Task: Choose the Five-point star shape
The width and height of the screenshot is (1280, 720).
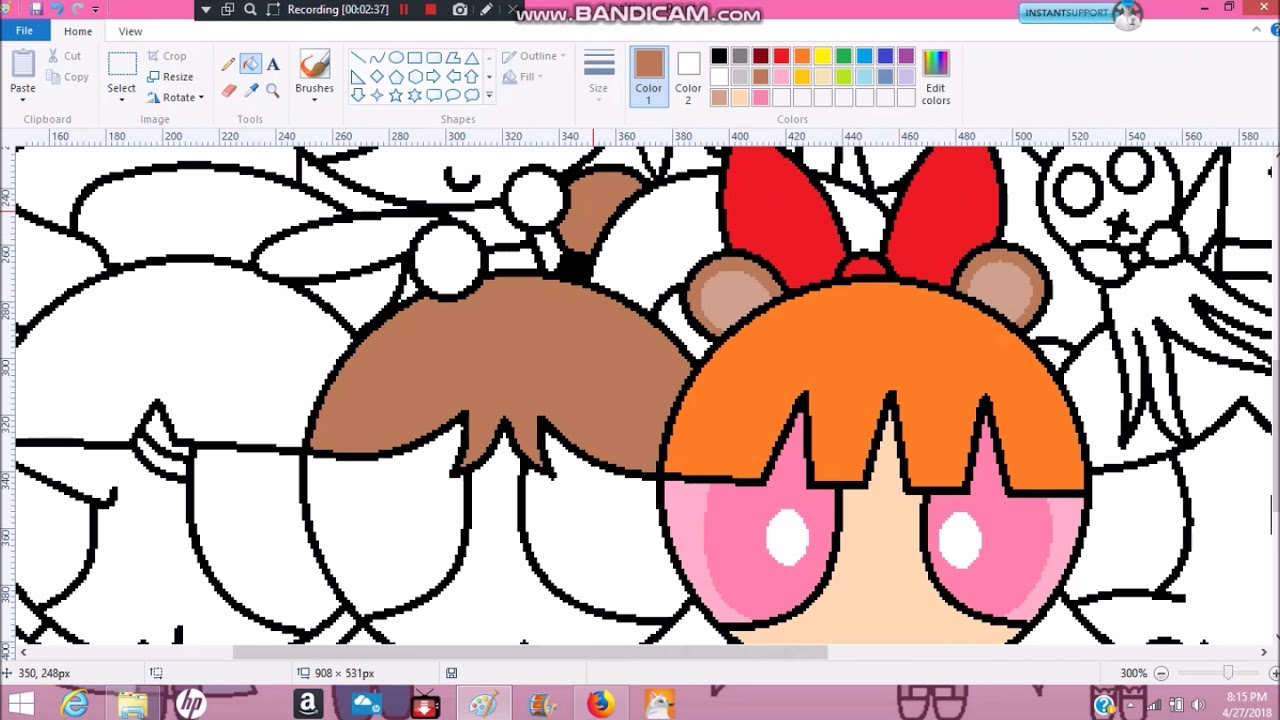Action: [x=395, y=96]
